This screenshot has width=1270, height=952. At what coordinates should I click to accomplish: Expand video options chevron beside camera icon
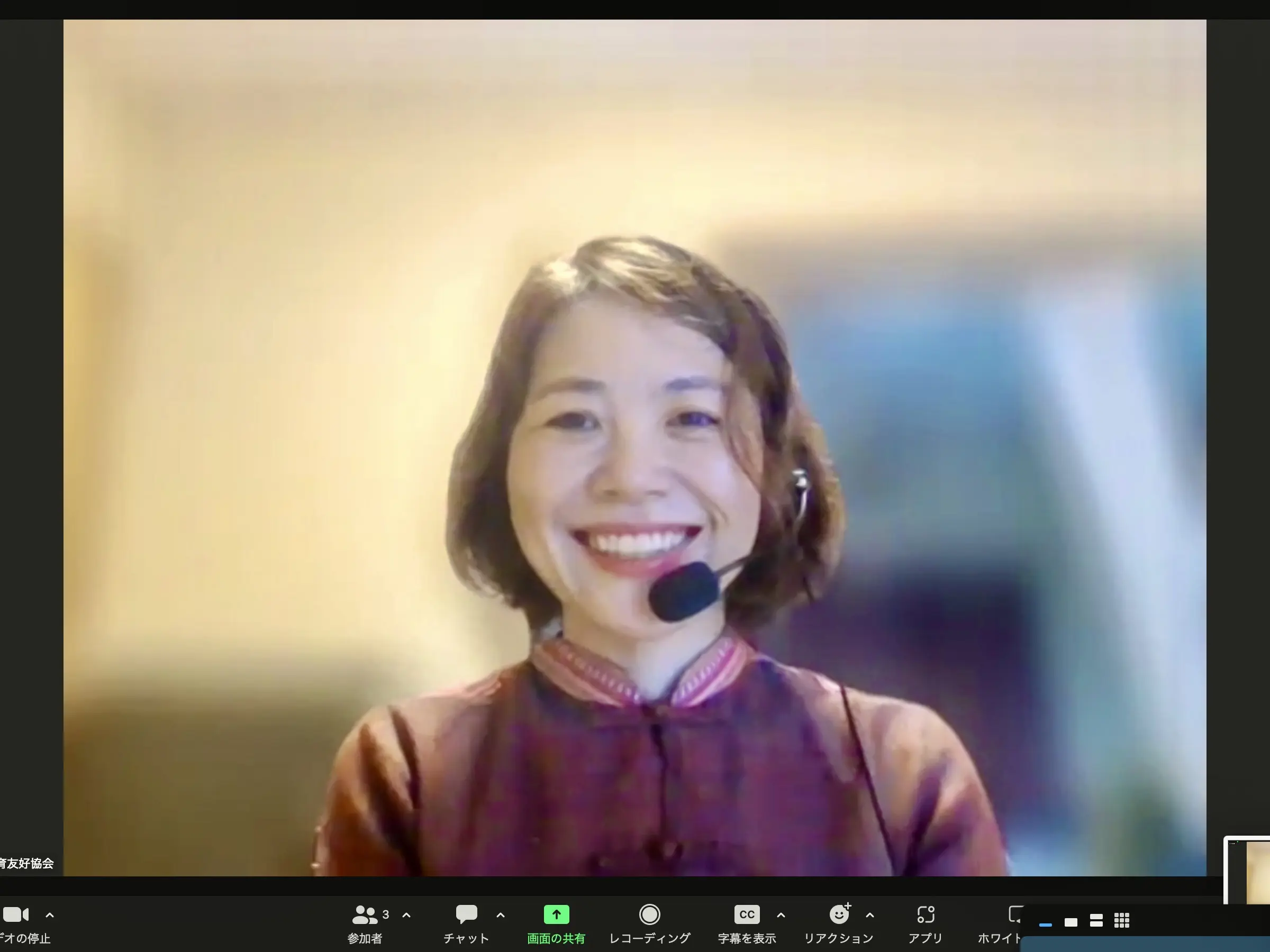tap(50, 916)
